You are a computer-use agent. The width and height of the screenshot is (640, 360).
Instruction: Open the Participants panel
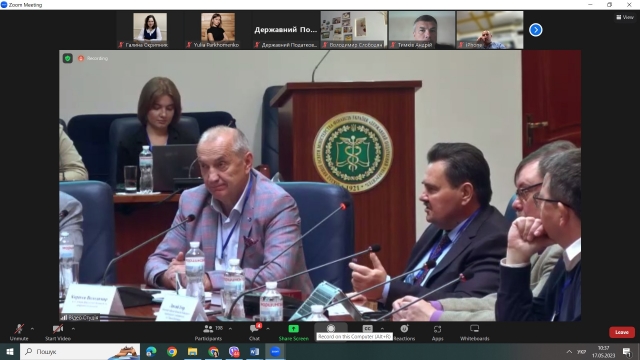[209, 333]
